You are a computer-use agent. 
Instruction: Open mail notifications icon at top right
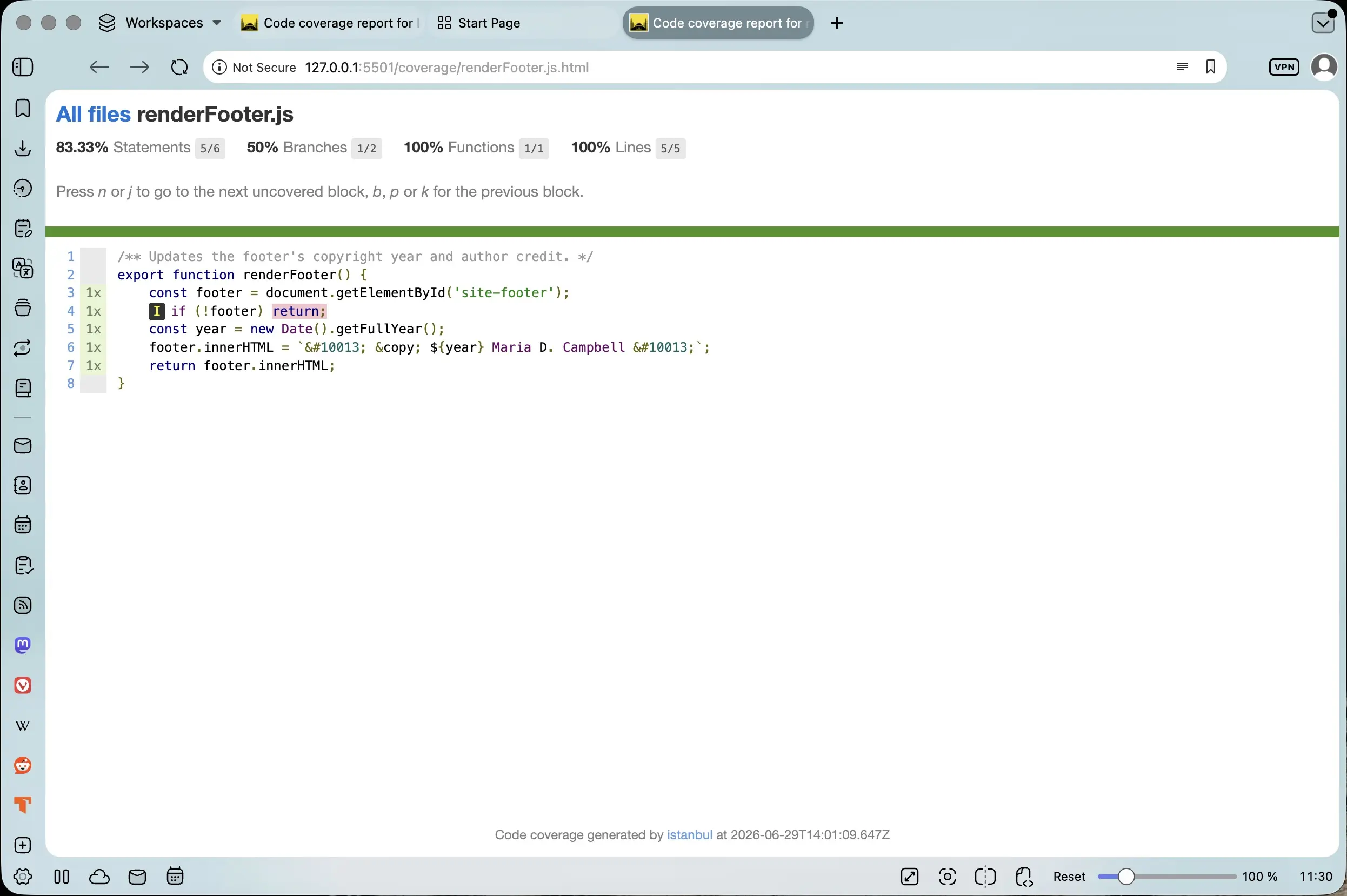[1323, 23]
